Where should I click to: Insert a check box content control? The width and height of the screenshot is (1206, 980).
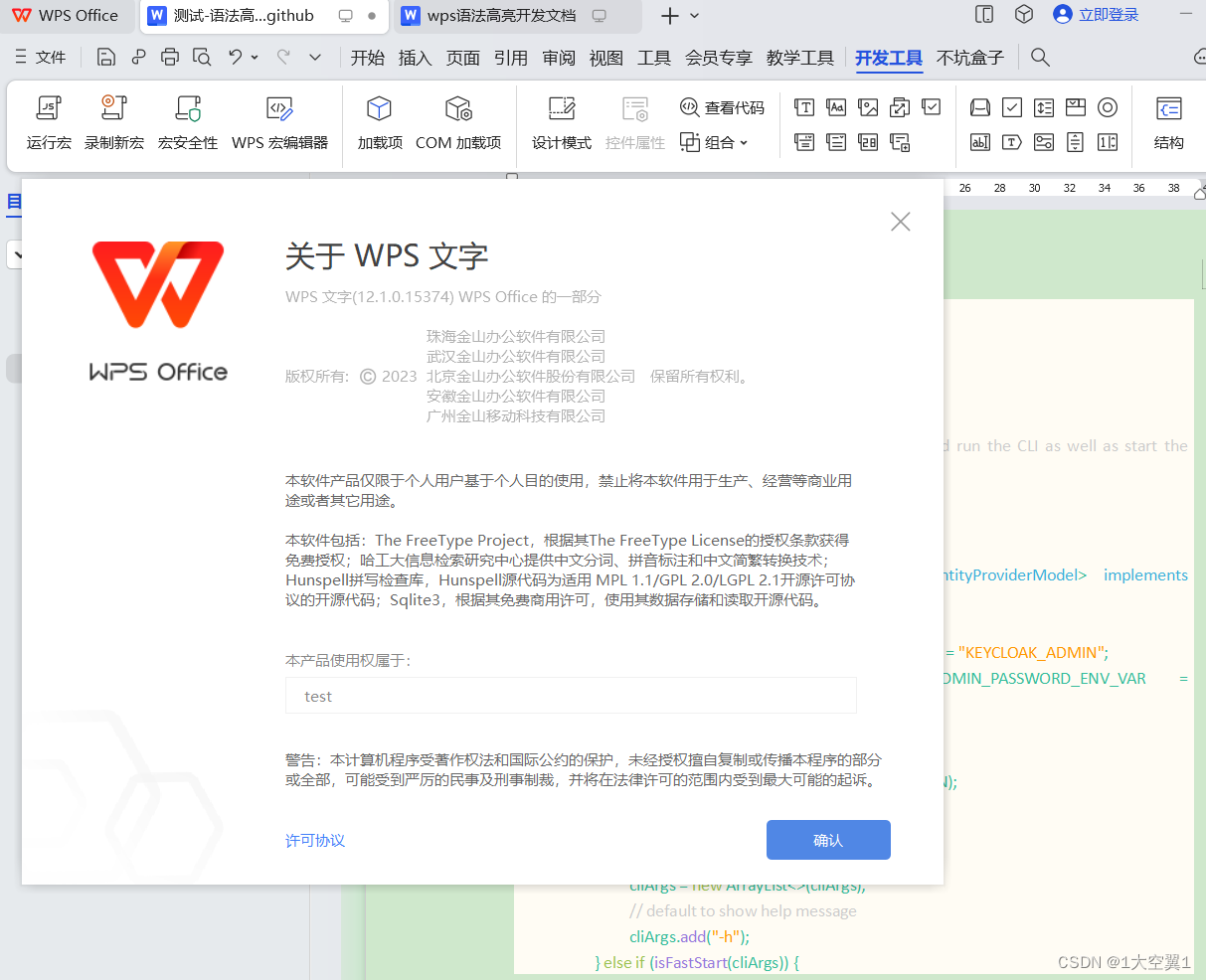coord(932,107)
